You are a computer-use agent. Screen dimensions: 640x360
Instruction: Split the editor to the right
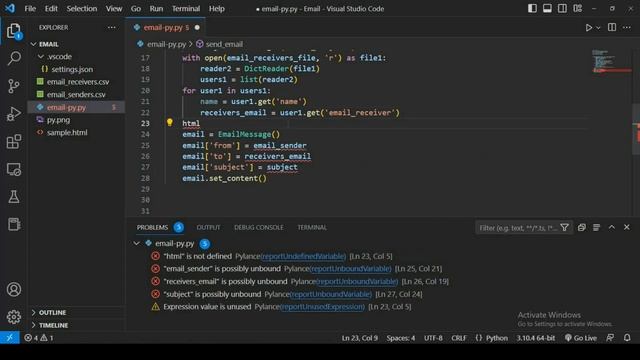tap(611, 27)
